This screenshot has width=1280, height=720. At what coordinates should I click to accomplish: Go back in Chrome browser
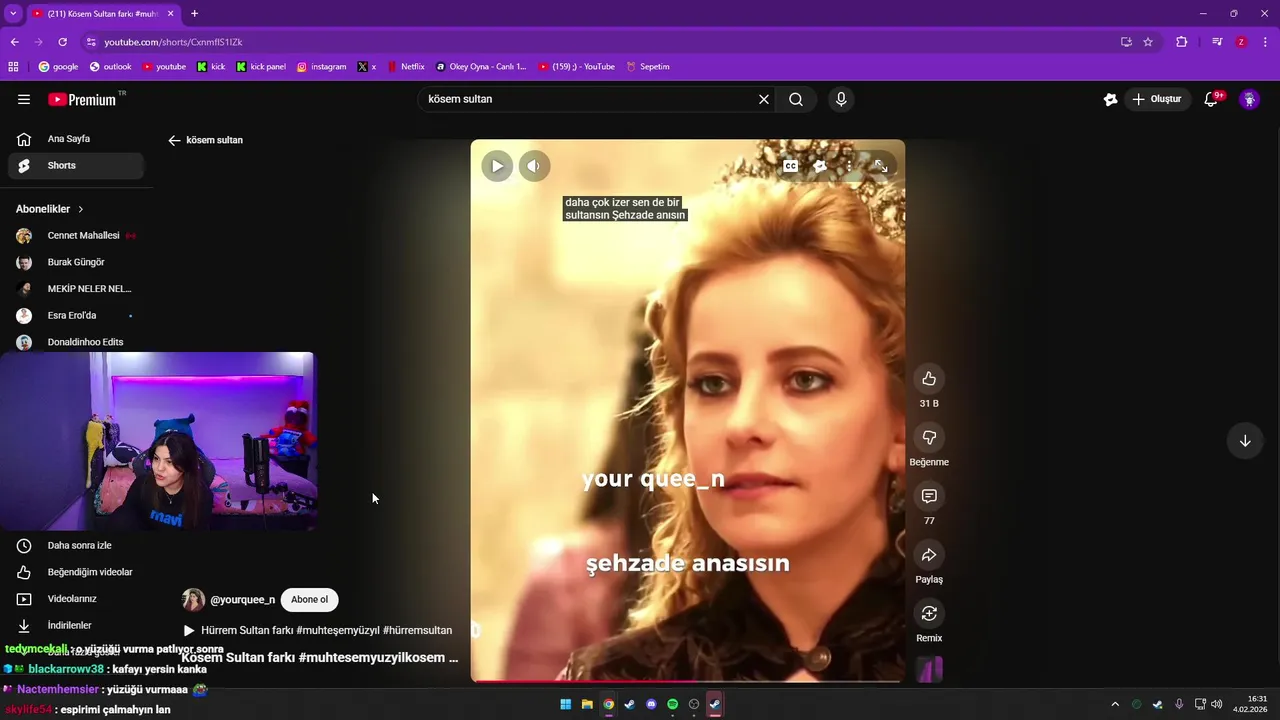[15, 42]
